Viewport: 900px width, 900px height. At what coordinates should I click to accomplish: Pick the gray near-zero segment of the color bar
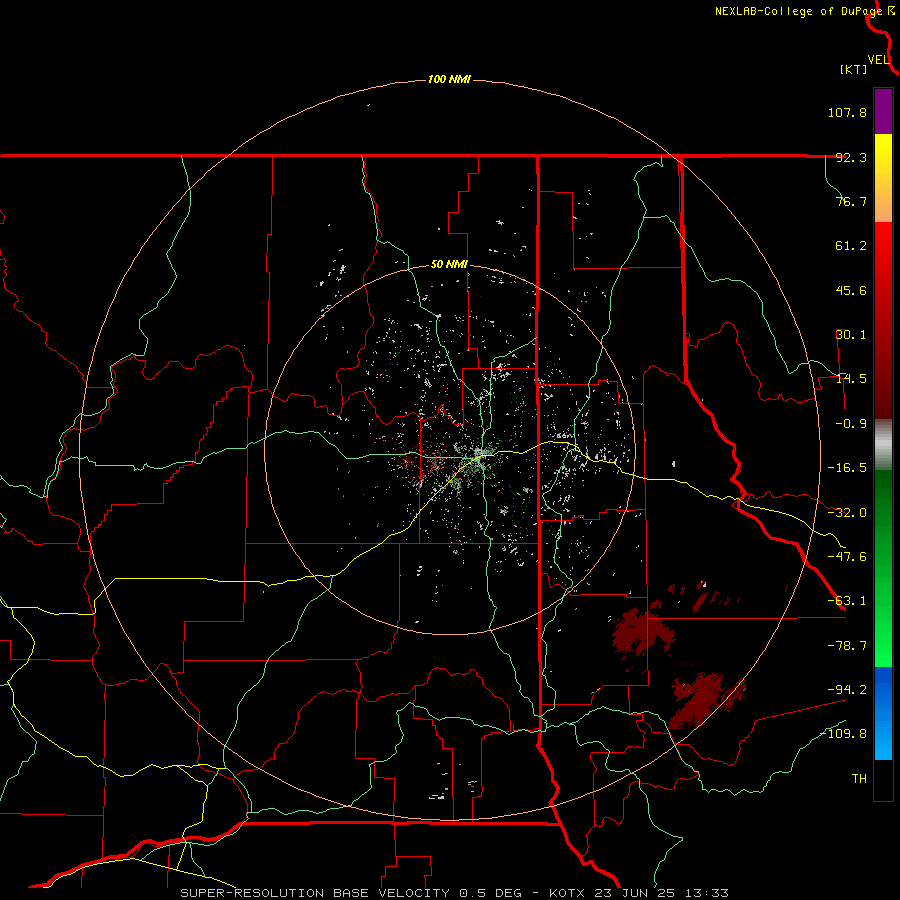click(883, 445)
